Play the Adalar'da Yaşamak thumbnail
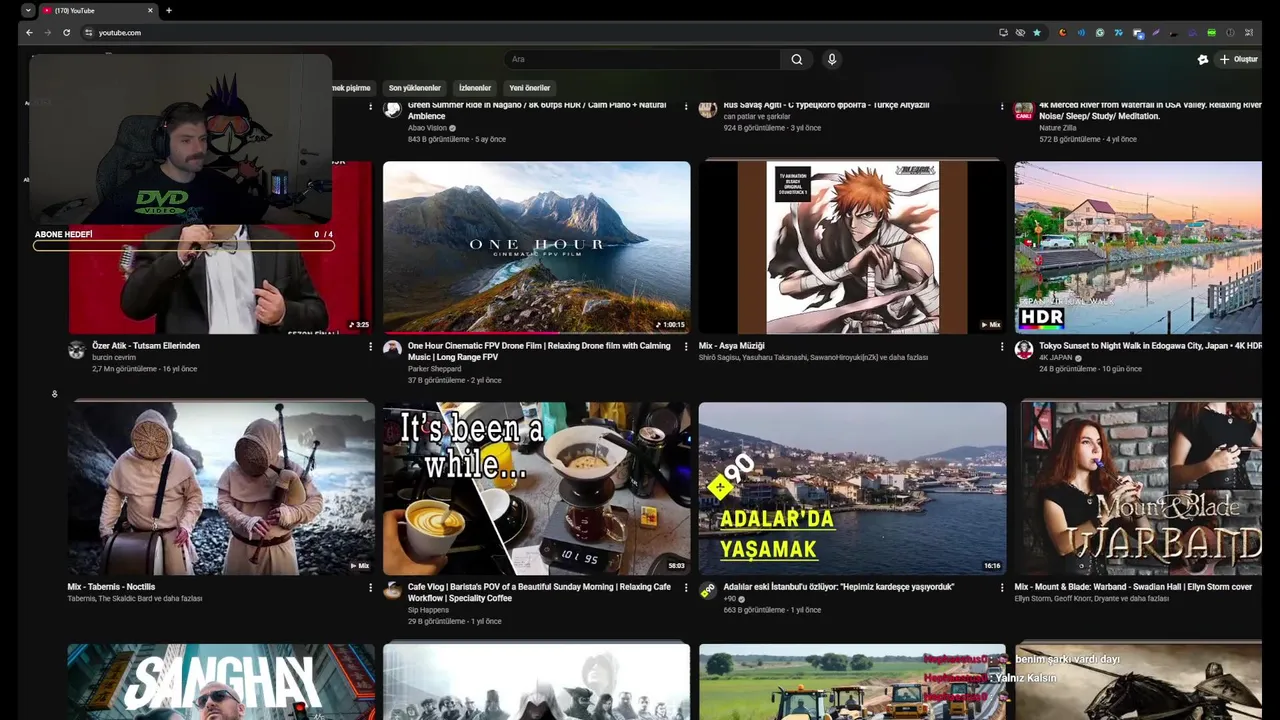 (x=852, y=489)
